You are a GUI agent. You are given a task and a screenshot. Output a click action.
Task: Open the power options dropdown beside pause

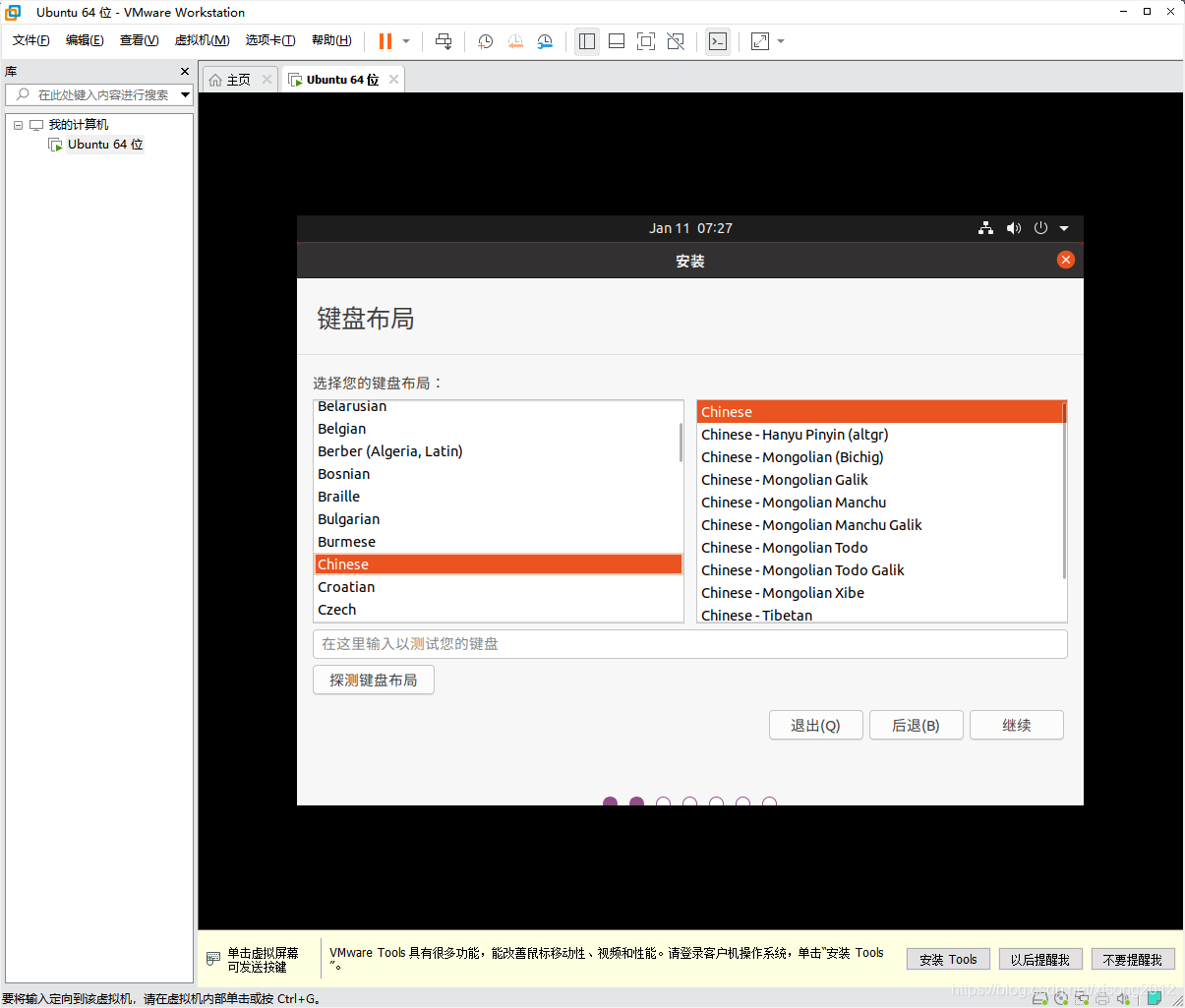(x=406, y=41)
